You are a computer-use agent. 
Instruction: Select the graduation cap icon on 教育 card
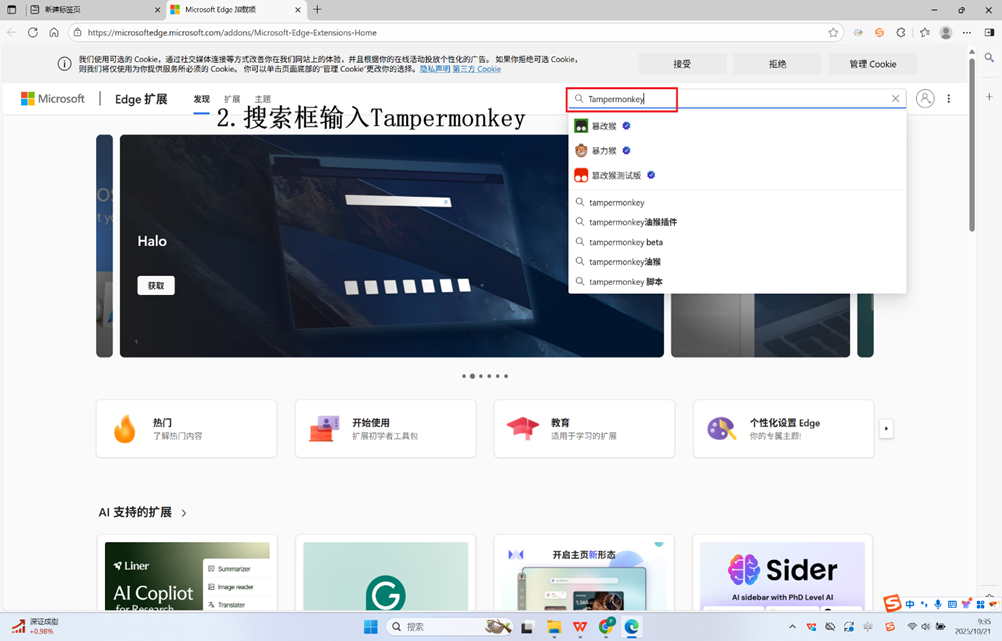tap(523, 427)
